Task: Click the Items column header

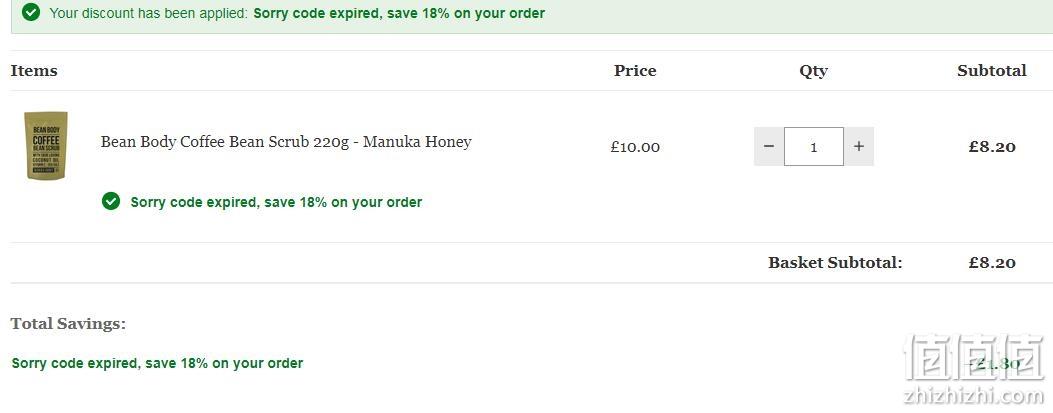Action: coord(34,71)
